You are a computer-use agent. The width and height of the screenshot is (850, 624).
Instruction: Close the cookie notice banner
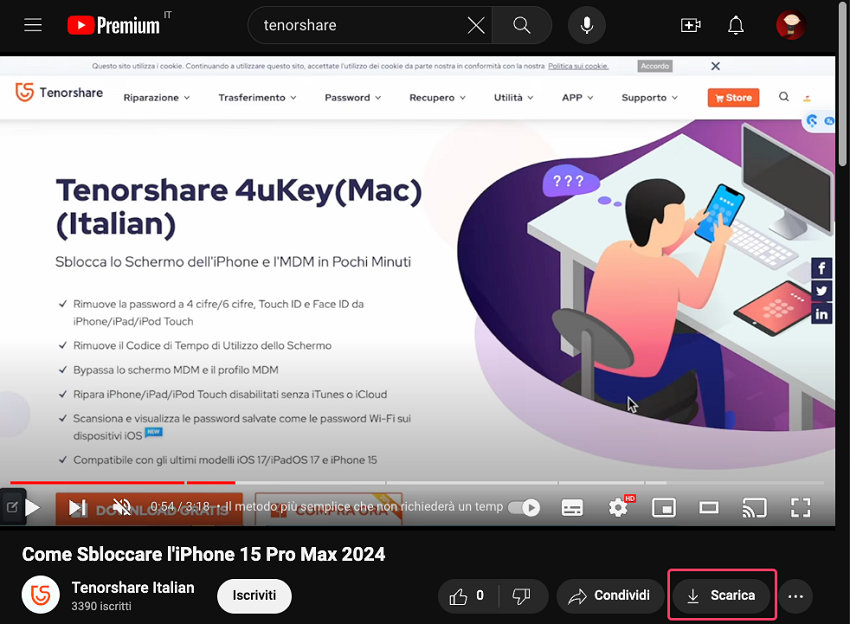pyautogui.click(x=716, y=66)
